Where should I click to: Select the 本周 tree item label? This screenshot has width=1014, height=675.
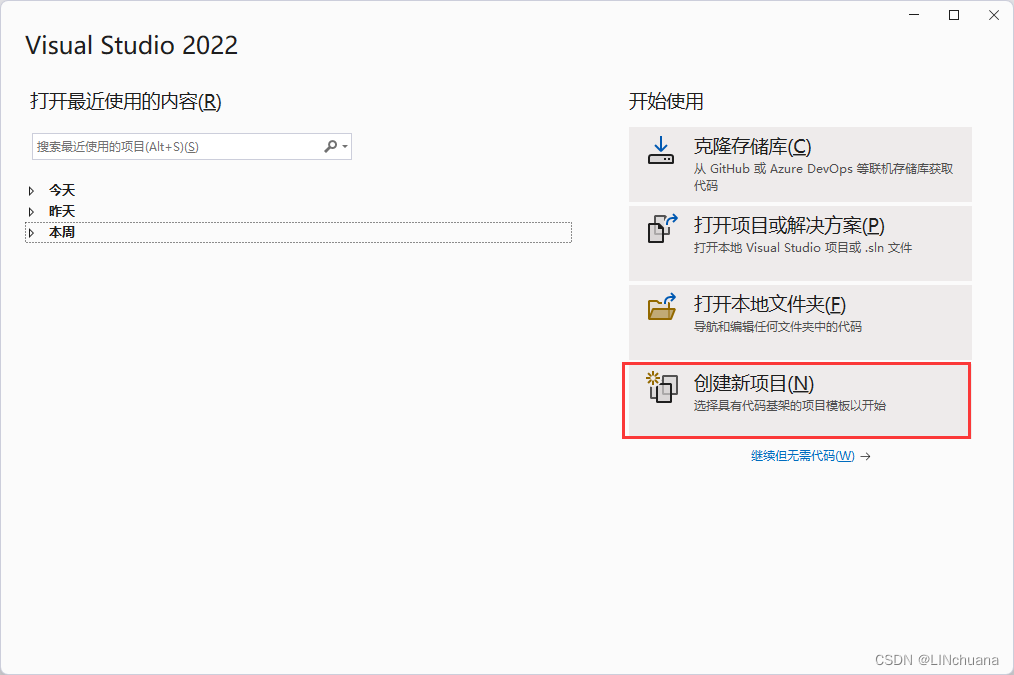(62, 232)
